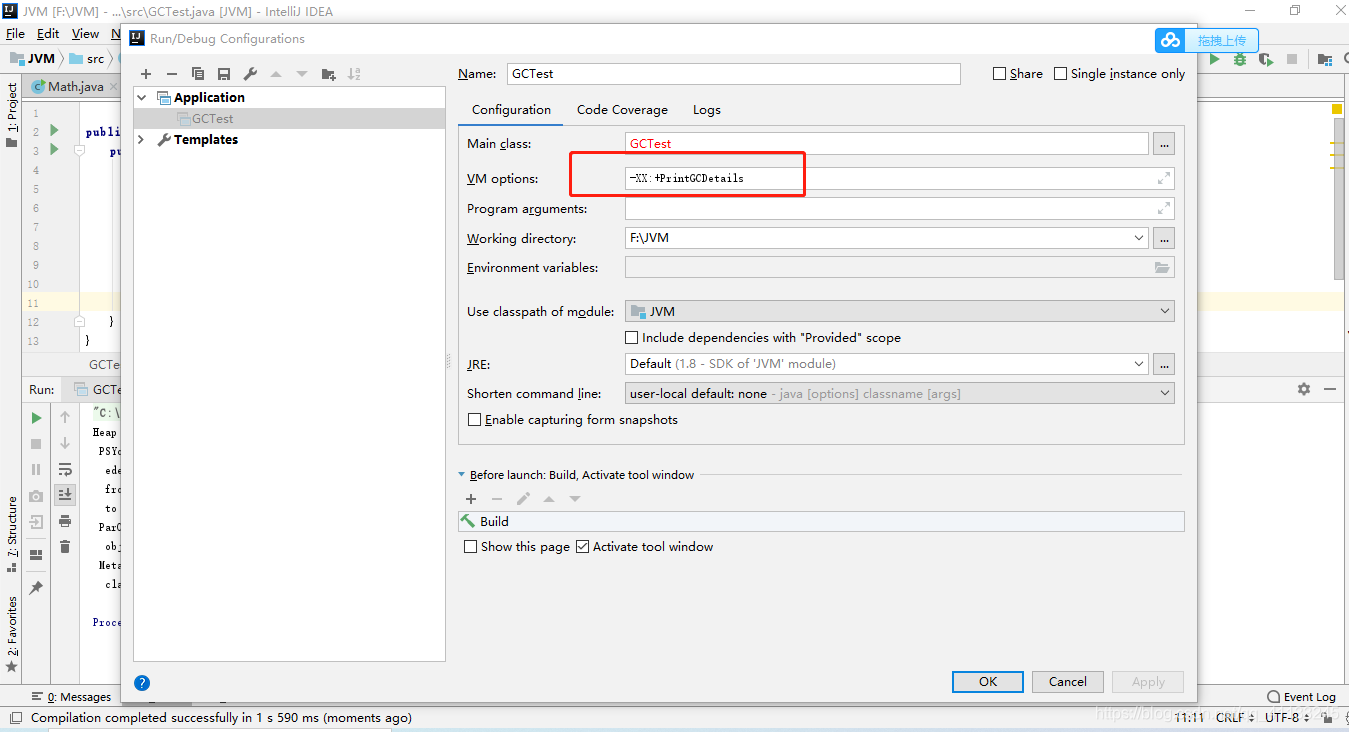This screenshot has height=732, width=1349.
Task: Open the View menu
Action: coord(85,34)
